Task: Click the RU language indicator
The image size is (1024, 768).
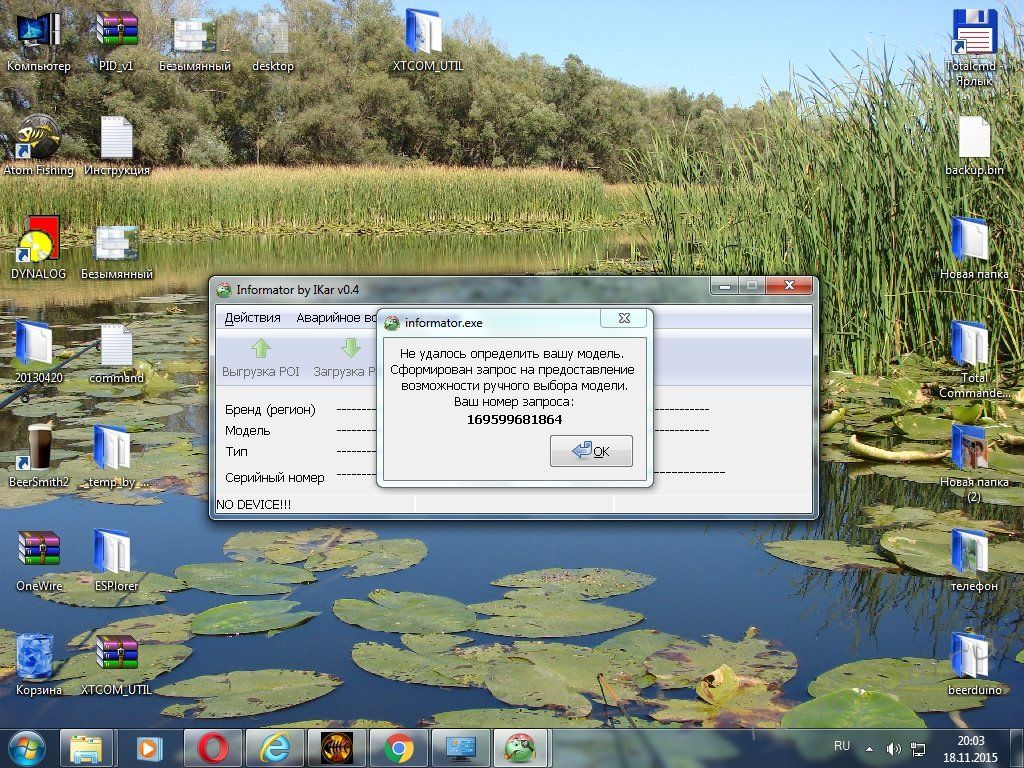Action: pyautogui.click(x=842, y=747)
